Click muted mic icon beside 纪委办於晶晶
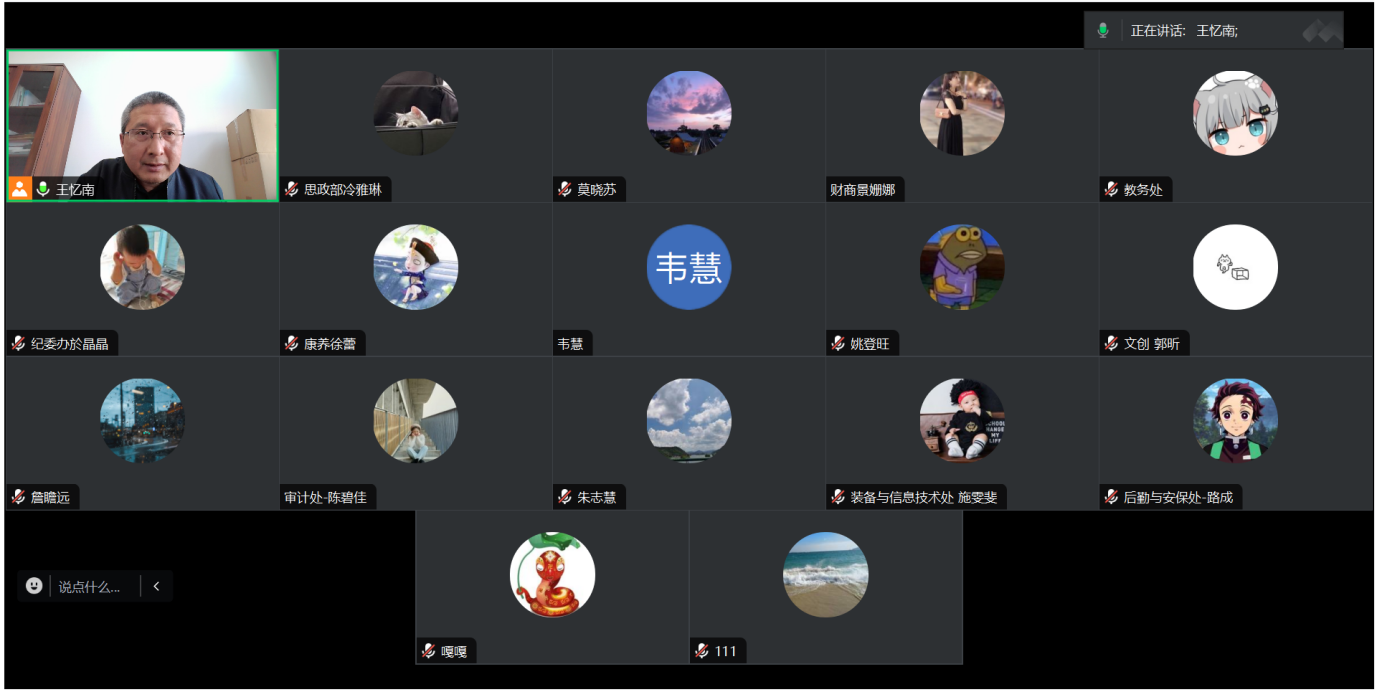 pos(18,343)
